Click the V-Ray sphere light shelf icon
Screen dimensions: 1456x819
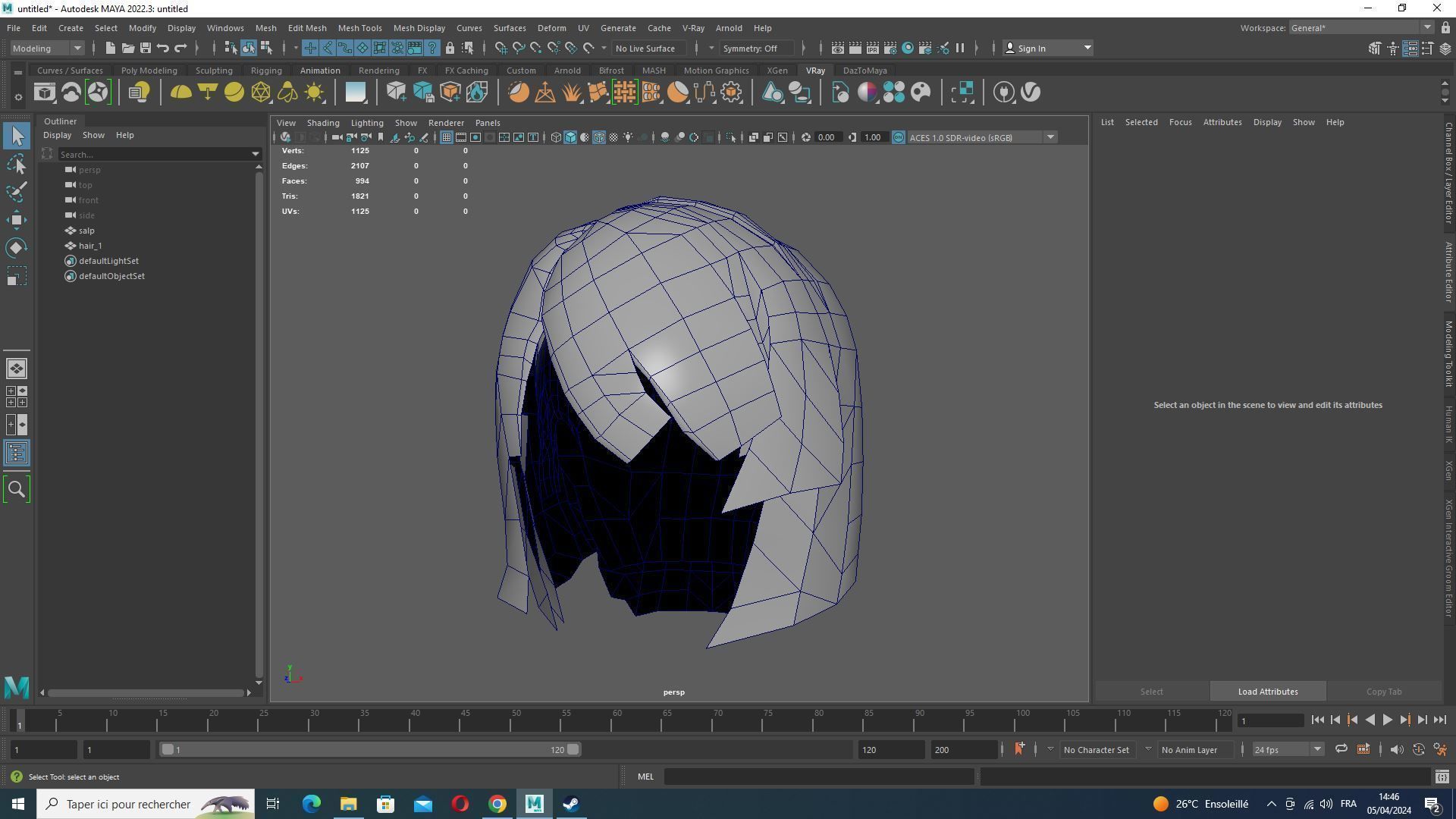[x=234, y=93]
